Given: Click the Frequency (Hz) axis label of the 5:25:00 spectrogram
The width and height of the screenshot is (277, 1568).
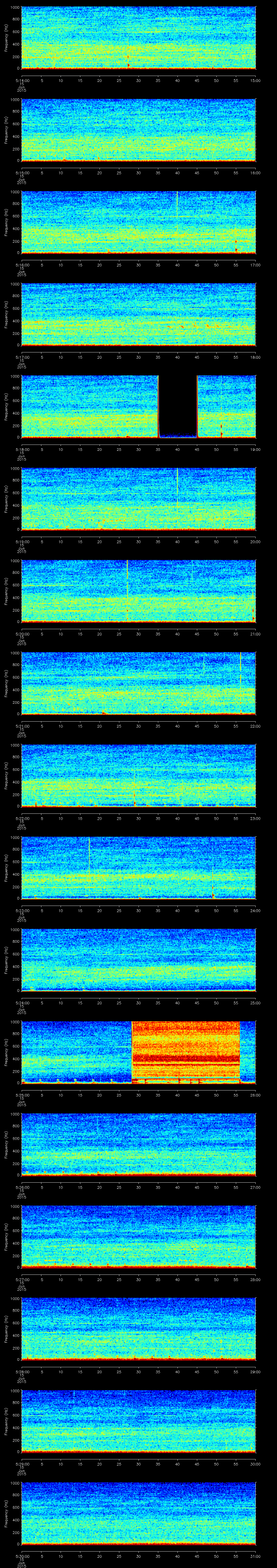Looking at the screenshot, I should 6,1052.
